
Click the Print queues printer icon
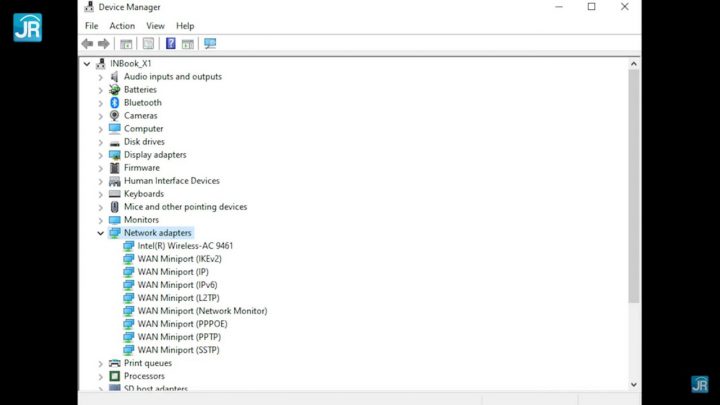[114, 363]
